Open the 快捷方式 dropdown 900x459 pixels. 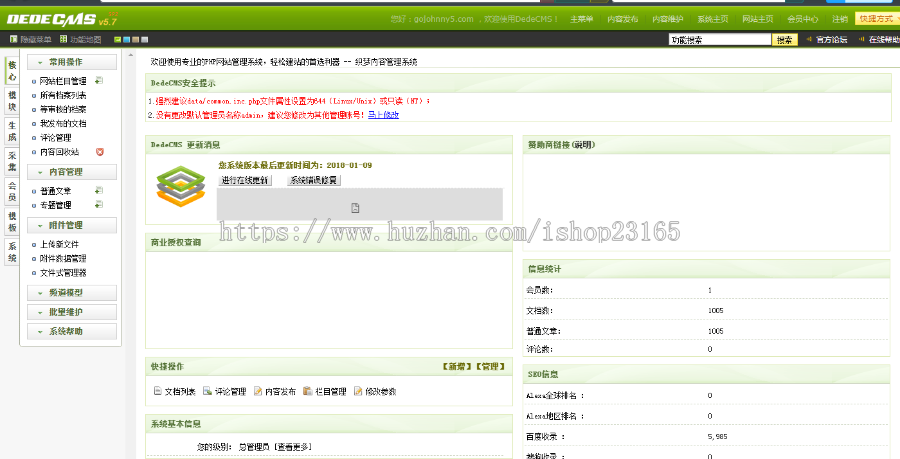(x=878, y=19)
